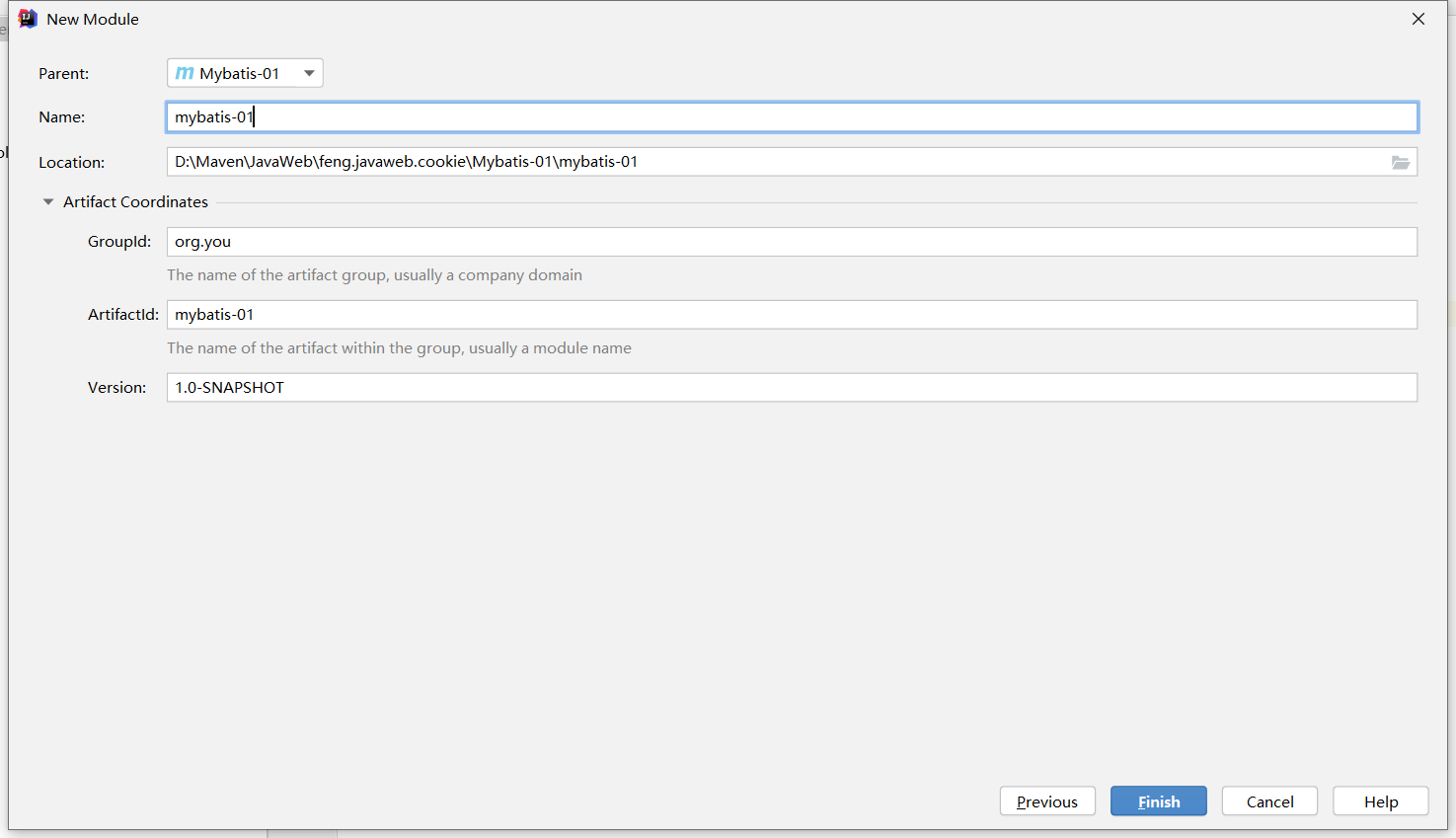The height and width of the screenshot is (838, 1456).
Task: Click Finish to create module
Action: pos(1159,801)
